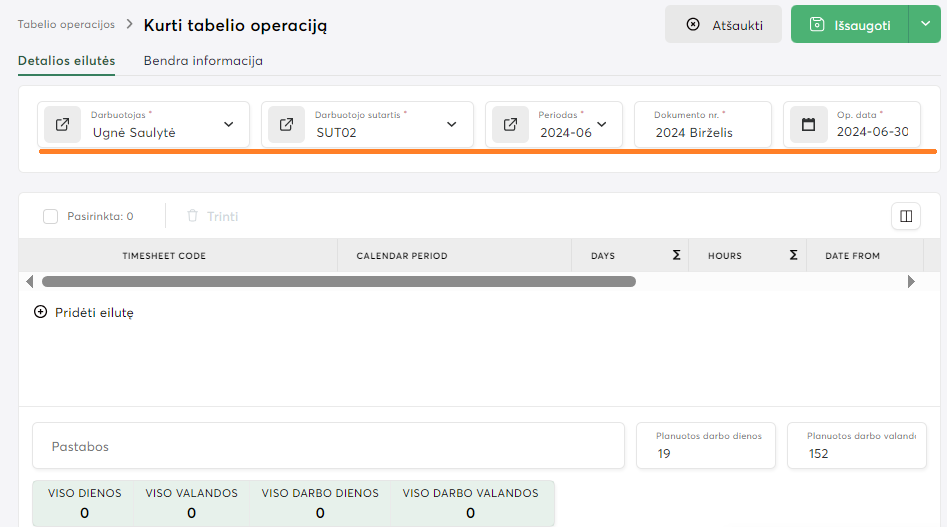Open the Op. data calendar icon

click(x=809, y=125)
